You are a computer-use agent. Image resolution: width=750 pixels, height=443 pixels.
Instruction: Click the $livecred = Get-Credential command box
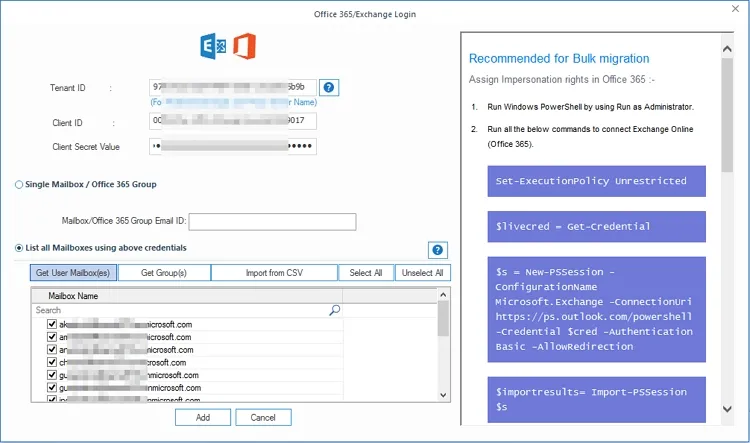[x=596, y=226]
